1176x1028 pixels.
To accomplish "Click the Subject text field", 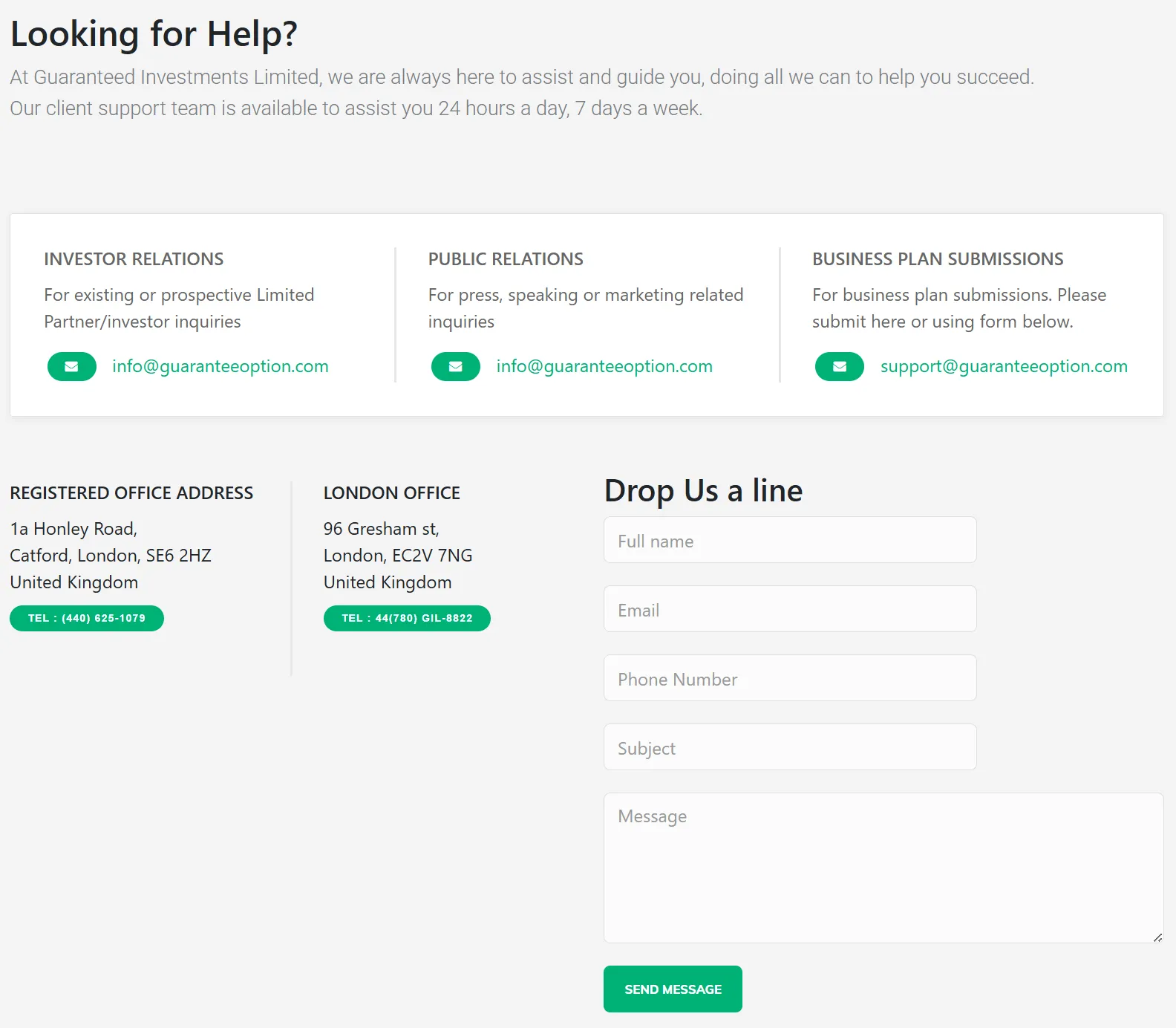I will (x=790, y=747).
